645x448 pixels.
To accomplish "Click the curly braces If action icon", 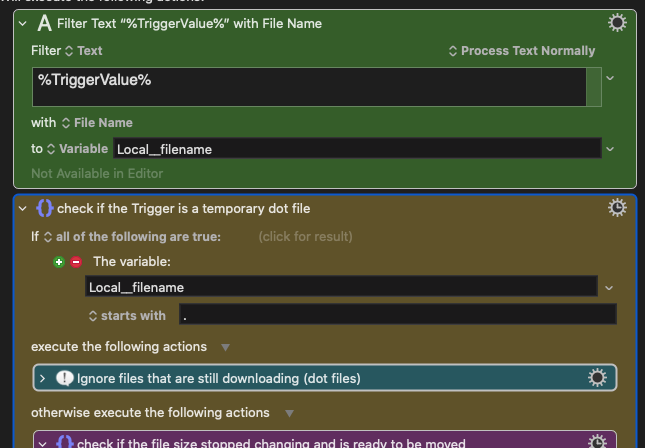I will point(44,208).
